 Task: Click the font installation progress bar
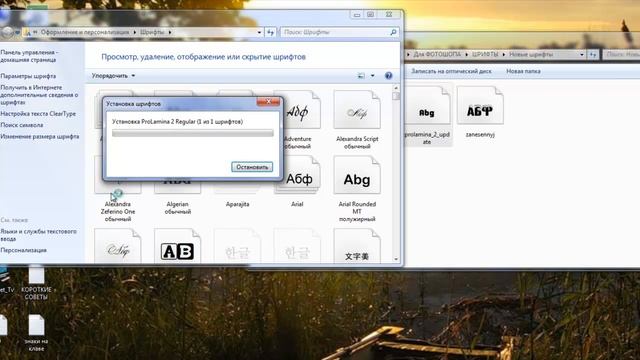(193, 133)
